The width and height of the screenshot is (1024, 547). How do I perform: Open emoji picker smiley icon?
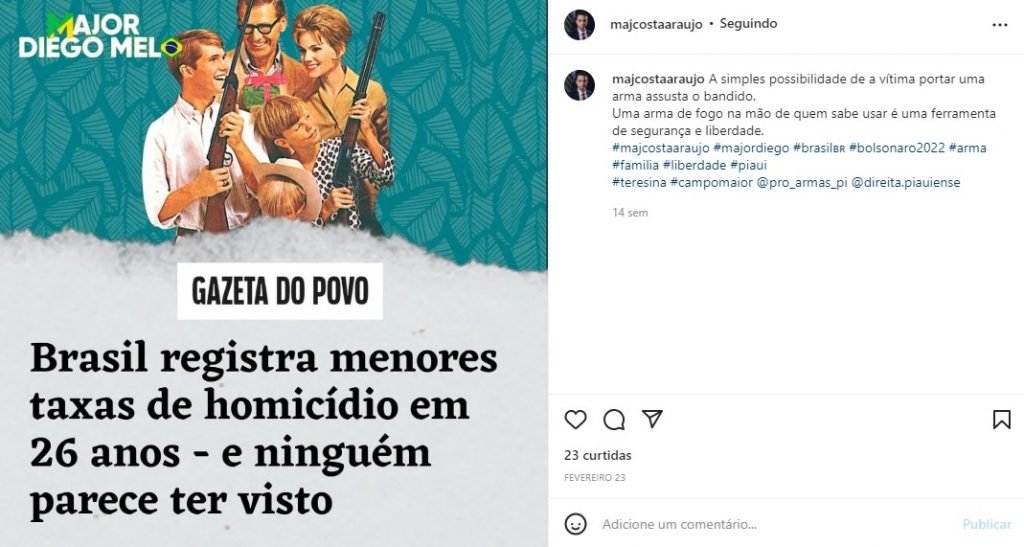pos(575,524)
